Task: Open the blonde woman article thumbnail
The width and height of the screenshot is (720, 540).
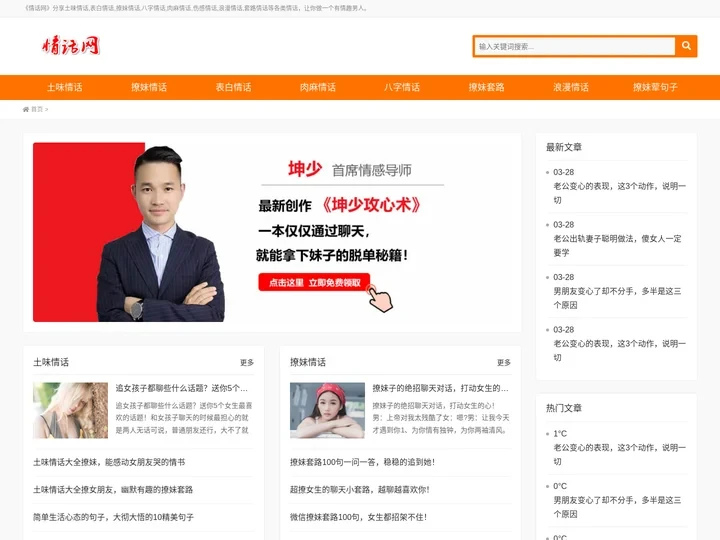Action: click(70, 411)
